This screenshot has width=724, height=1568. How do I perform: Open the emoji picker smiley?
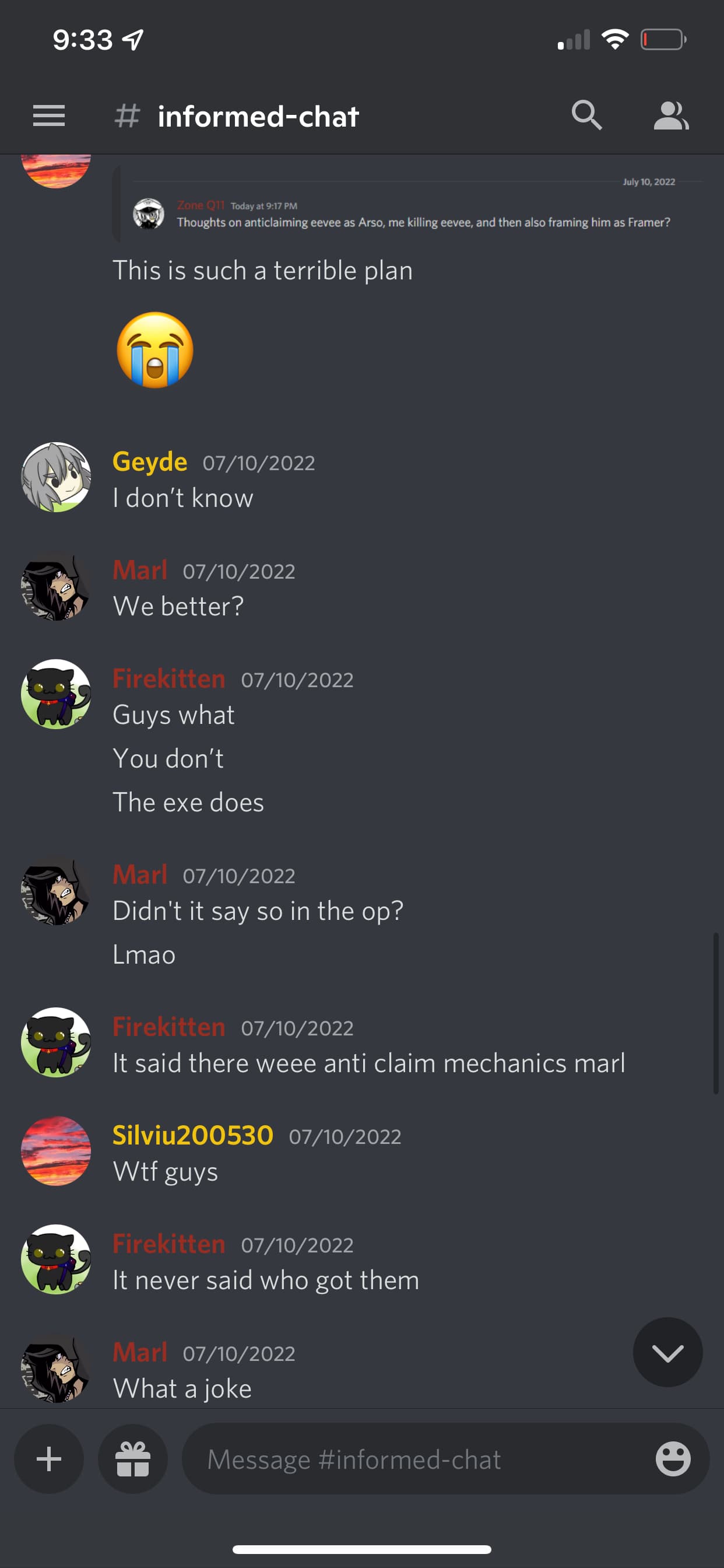[673, 1459]
